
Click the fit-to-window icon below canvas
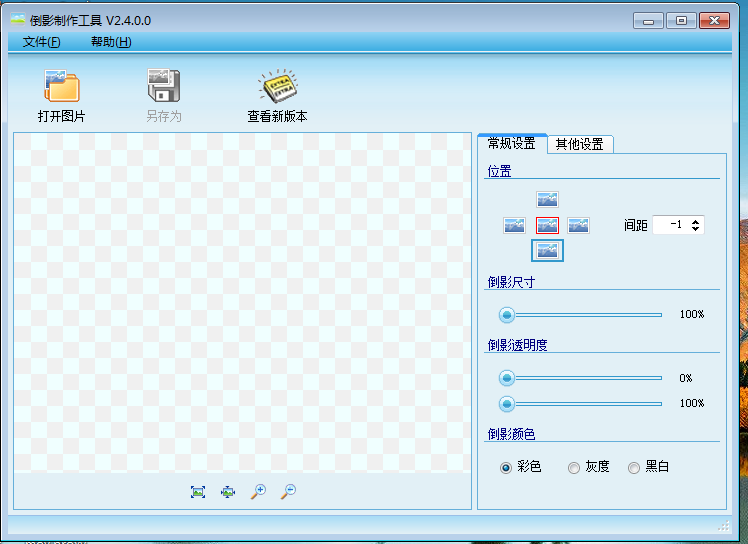click(198, 491)
